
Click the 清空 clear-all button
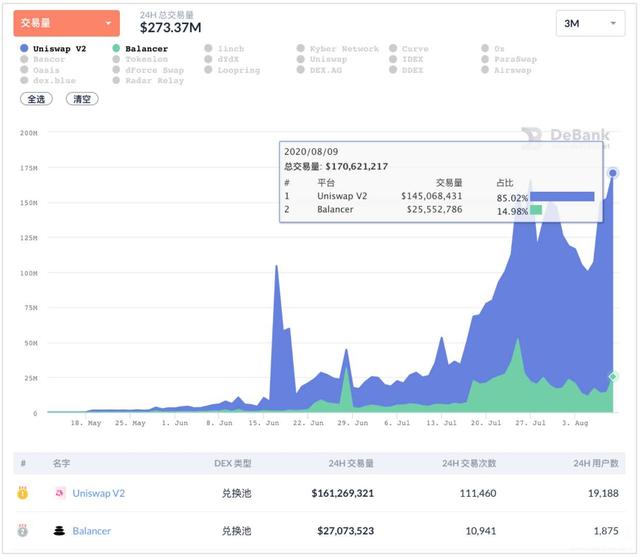pyautogui.click(x=82, y=99)
